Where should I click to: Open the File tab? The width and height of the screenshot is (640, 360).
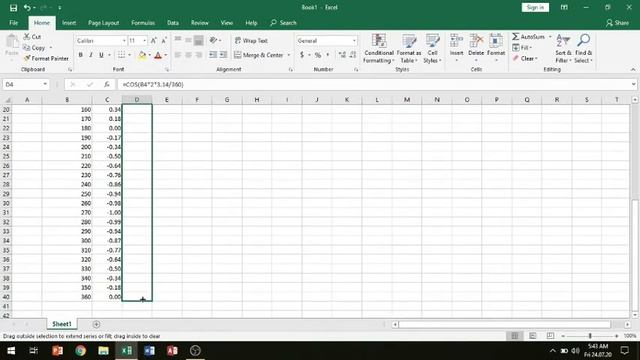point(13,23)
